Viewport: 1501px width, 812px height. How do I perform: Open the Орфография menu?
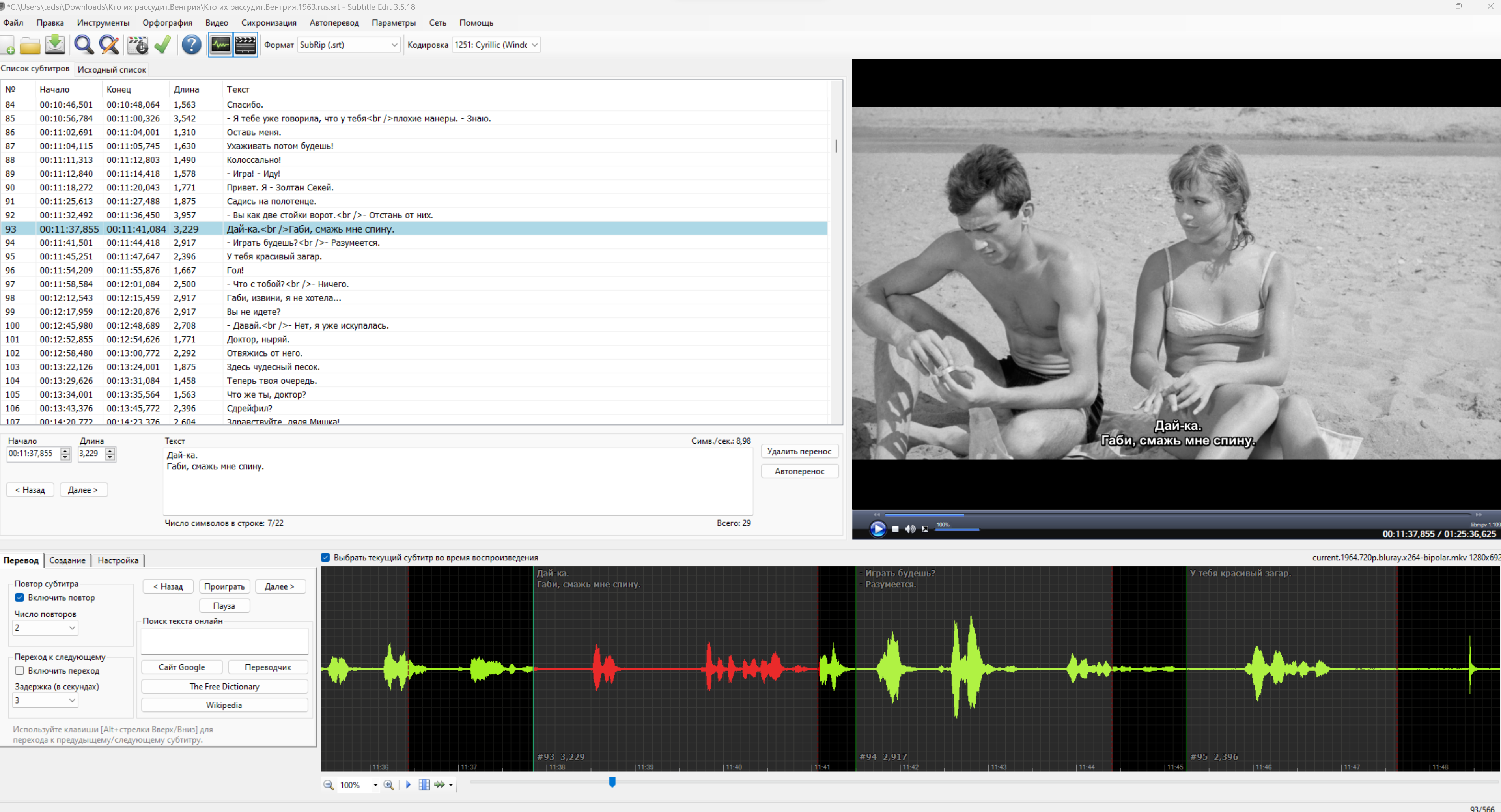pyautogui.click(x=167, y=23)
